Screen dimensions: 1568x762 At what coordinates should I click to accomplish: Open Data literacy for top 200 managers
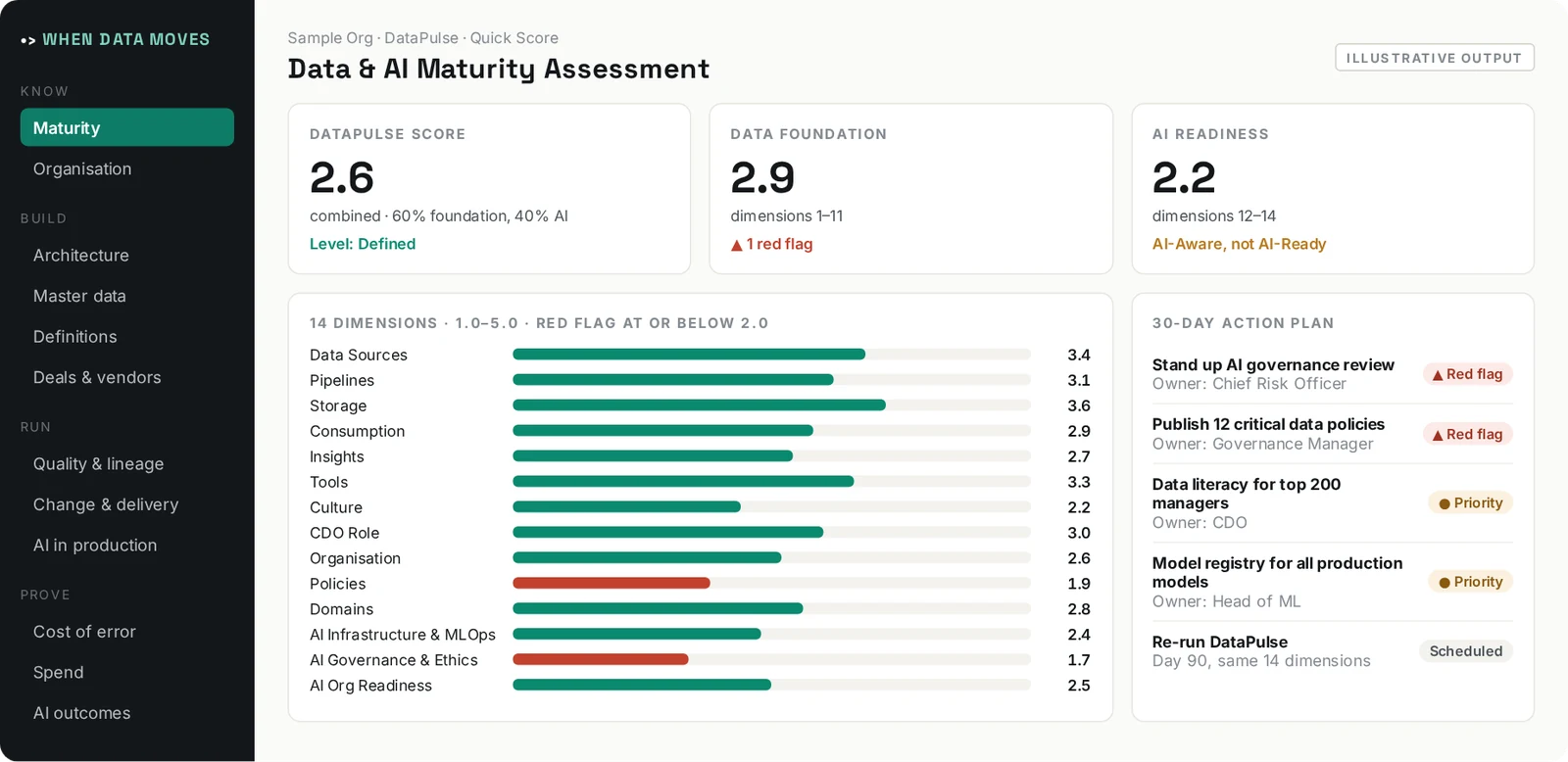click(1247, 494)
